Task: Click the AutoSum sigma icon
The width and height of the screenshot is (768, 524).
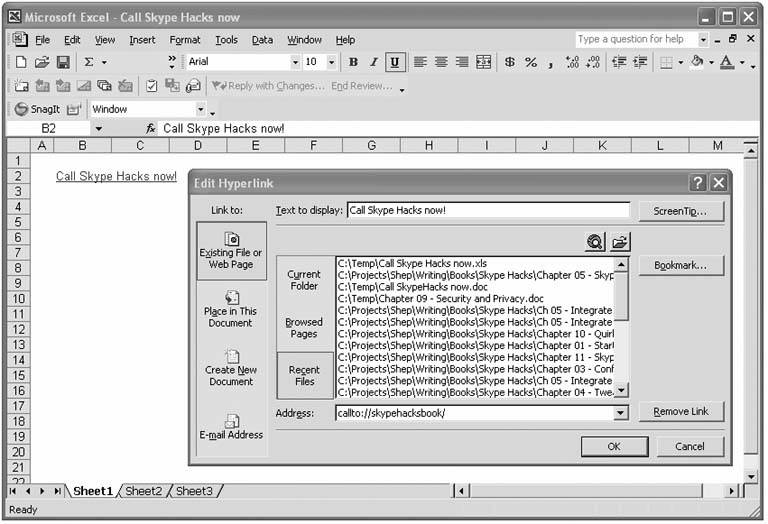Action: click(88, 62)
